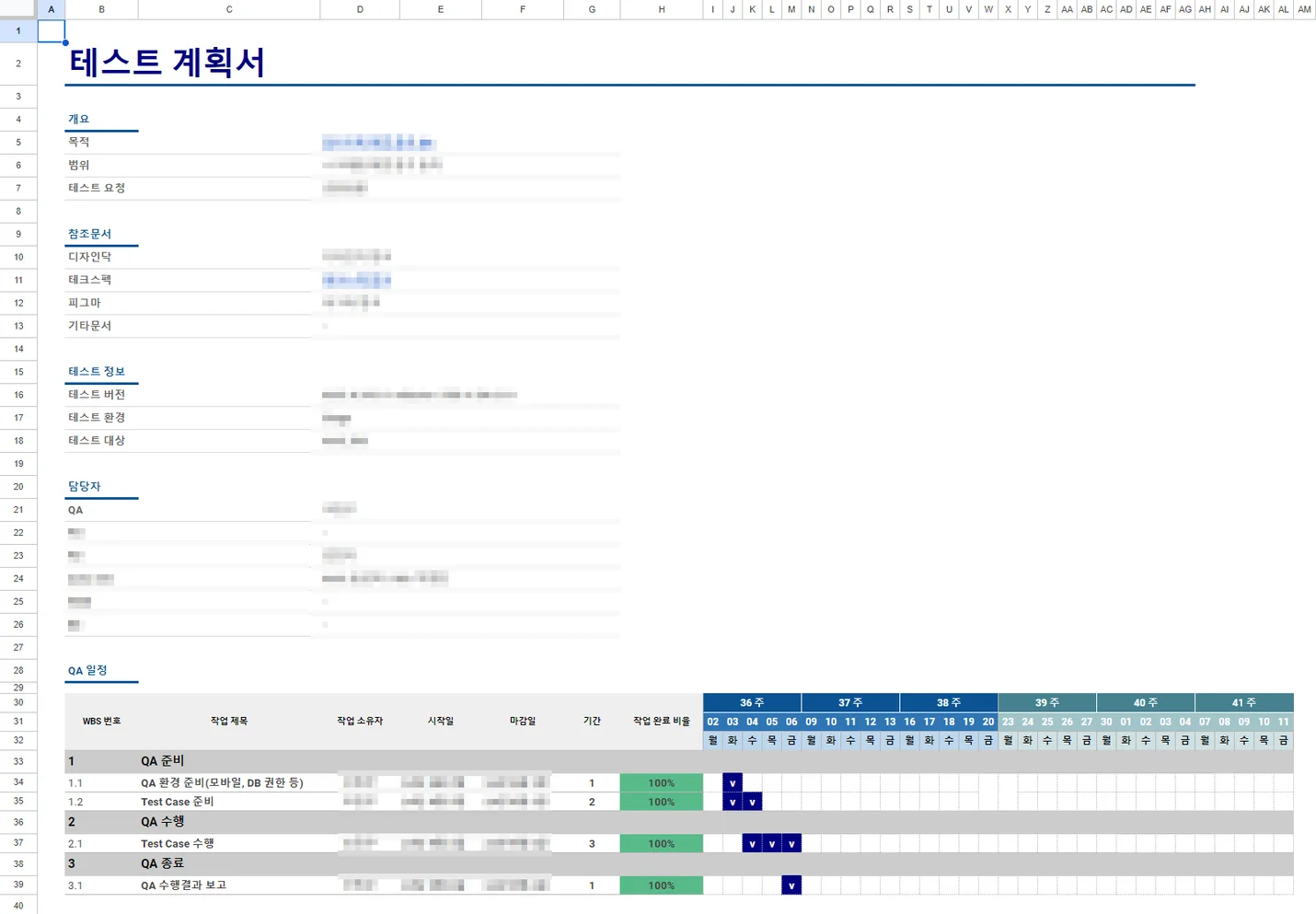Image resolution: width=1316 pixels, height=914 pixels.
Task: Select column C header
Action: point(229,9)
